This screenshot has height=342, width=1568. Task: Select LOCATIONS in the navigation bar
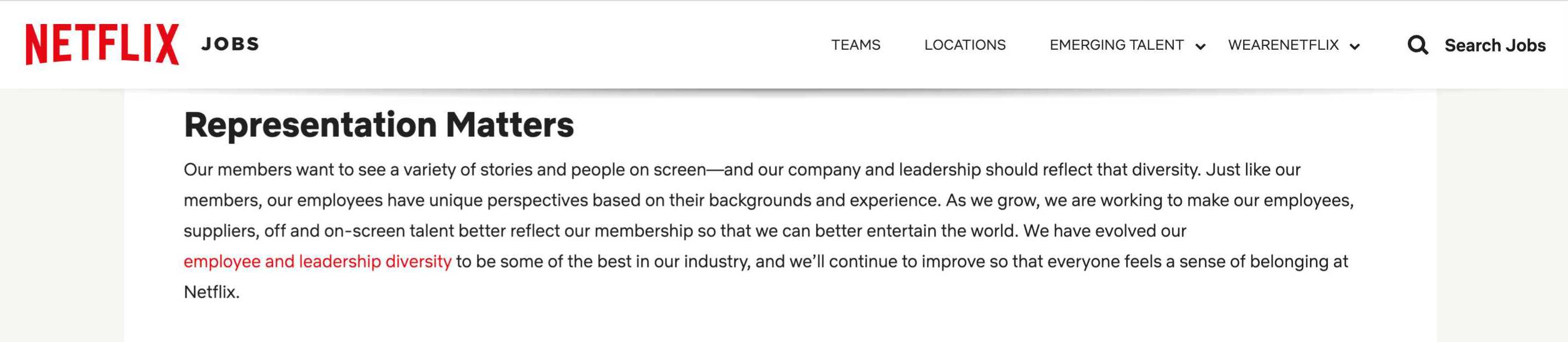coord(965,44)
